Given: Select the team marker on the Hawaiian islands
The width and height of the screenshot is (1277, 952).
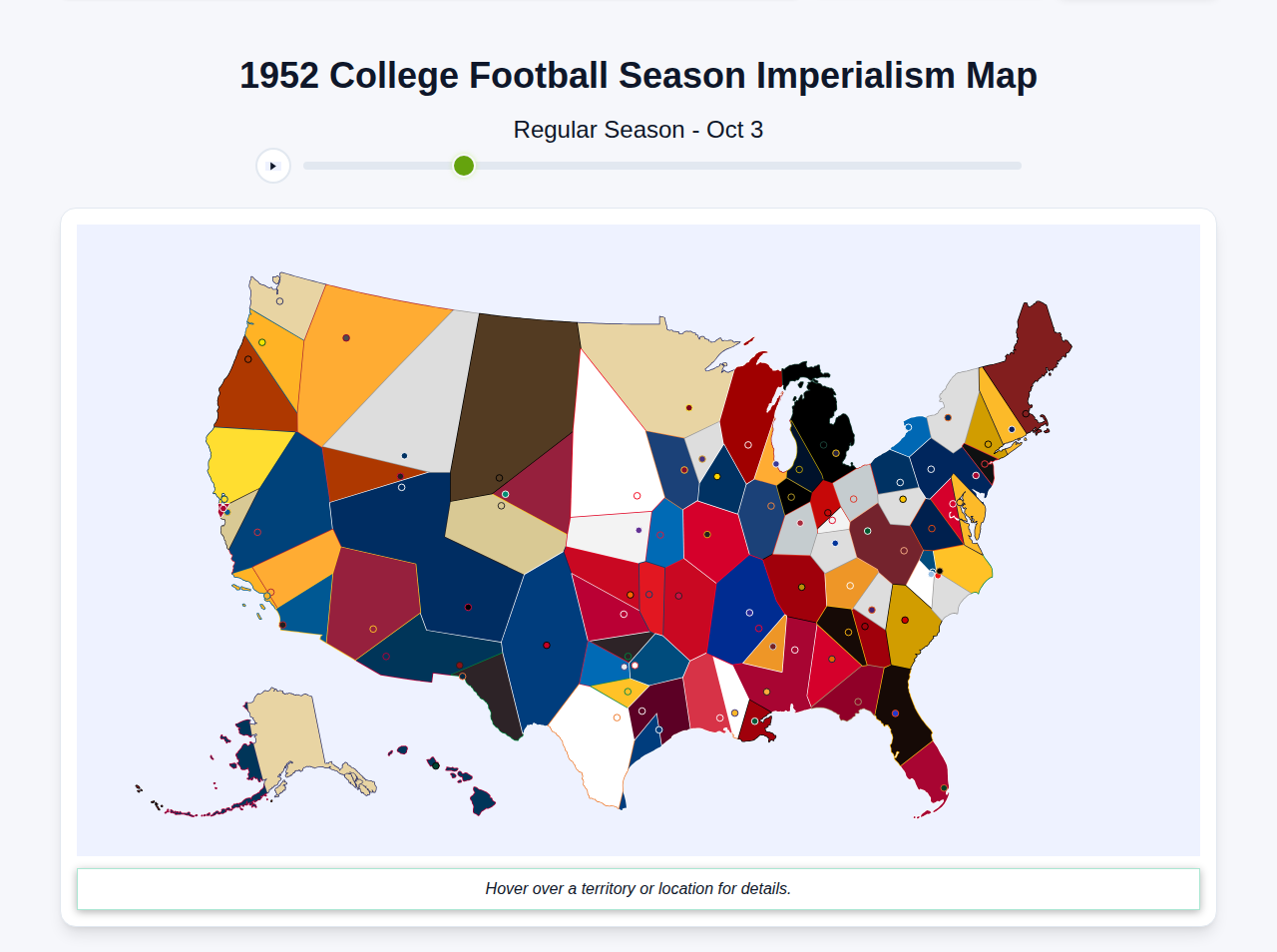Looking at the screenshot, I should [x=436, y=766].
